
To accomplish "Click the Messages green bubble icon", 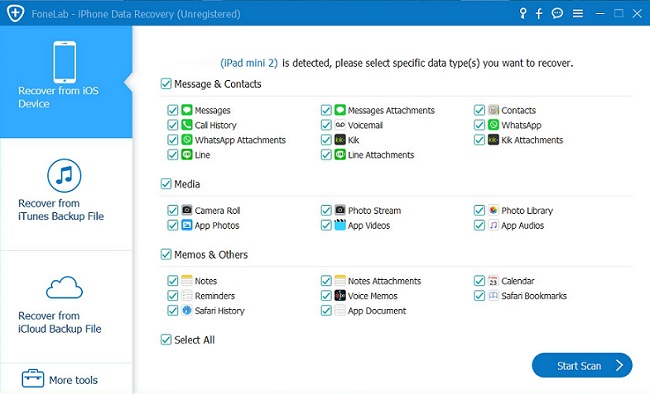I will (187, 109).
